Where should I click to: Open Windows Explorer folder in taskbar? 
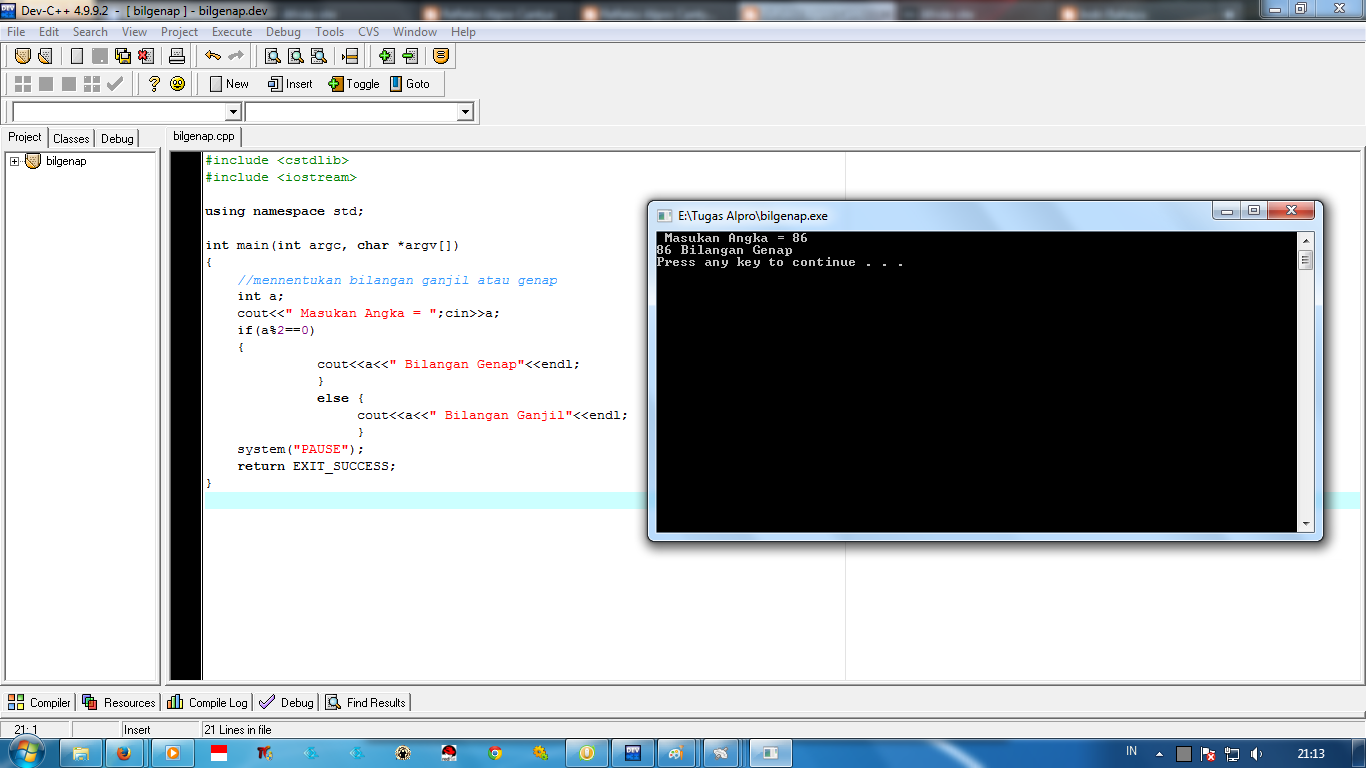click(x=81, y=753)
